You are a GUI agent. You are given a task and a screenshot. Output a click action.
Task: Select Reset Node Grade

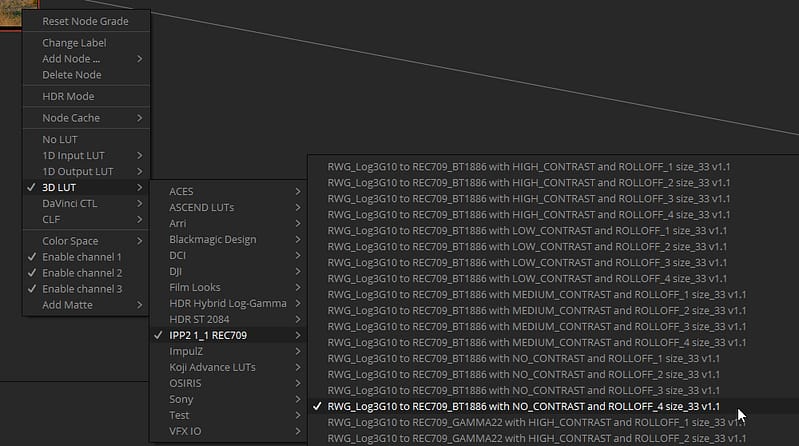[86, 21]
